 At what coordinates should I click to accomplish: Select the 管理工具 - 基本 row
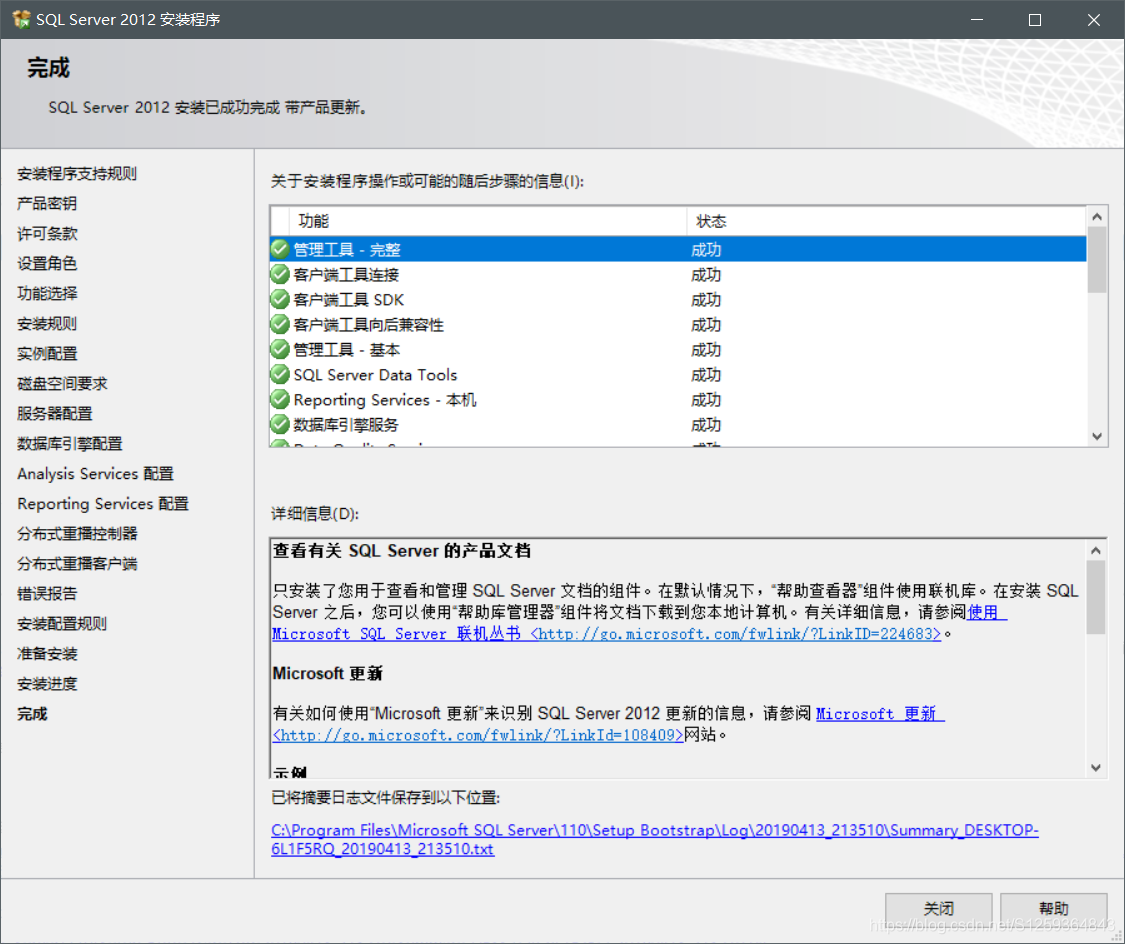pyautogui.click(x=678, y=349)
